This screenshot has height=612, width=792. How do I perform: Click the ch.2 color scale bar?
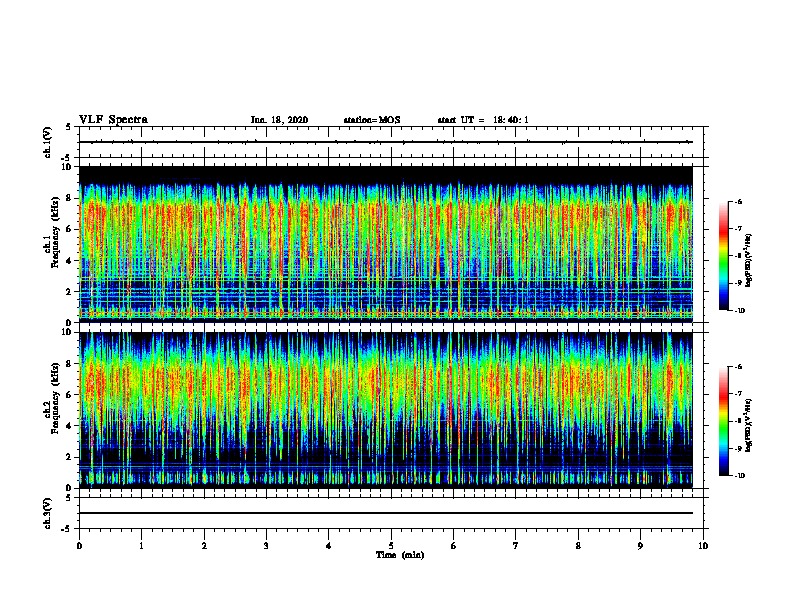(724, 421)
